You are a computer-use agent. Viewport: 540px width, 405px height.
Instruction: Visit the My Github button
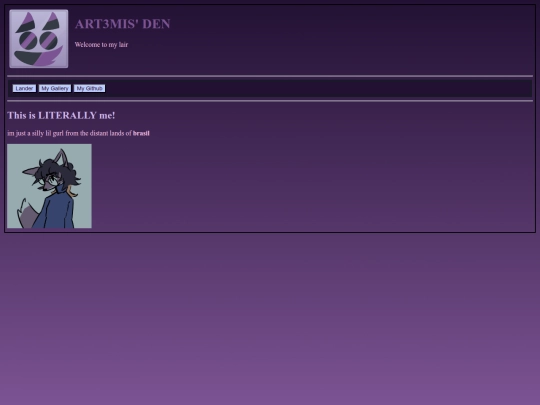coord(90,89)
